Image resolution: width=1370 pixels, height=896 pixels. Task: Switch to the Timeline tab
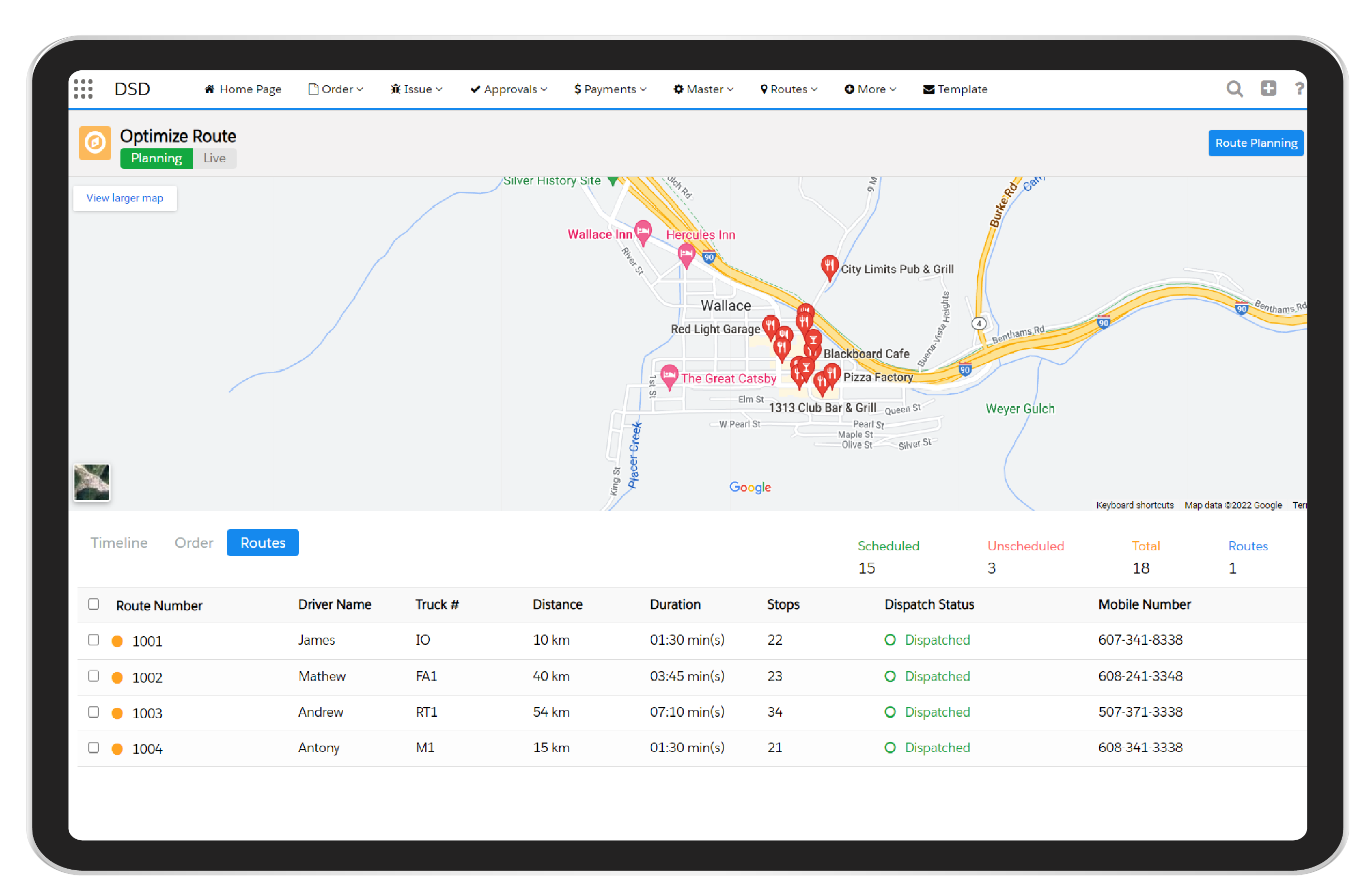[118, 542]
